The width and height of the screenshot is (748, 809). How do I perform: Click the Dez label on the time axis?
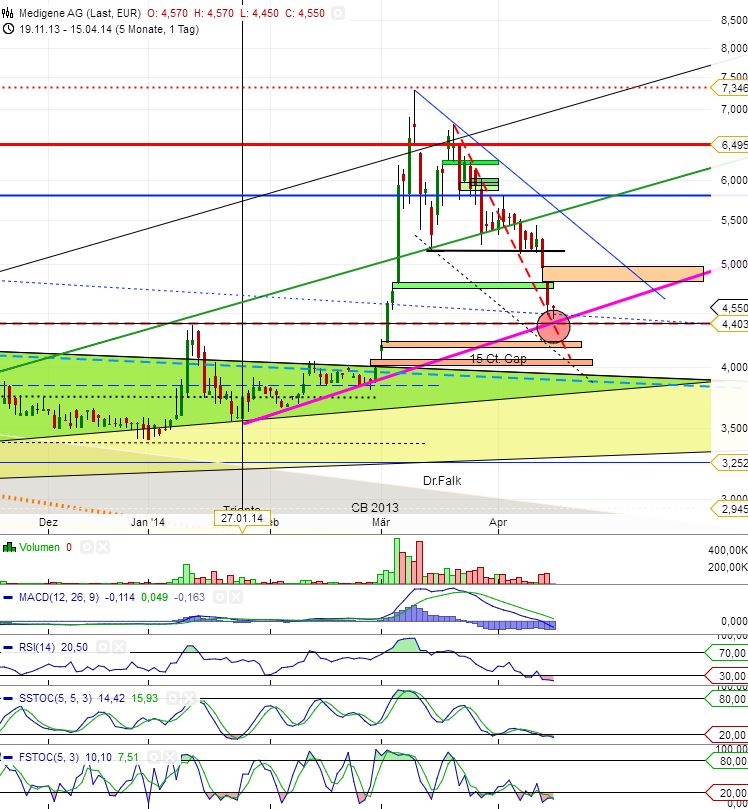(x=48, y=522)
